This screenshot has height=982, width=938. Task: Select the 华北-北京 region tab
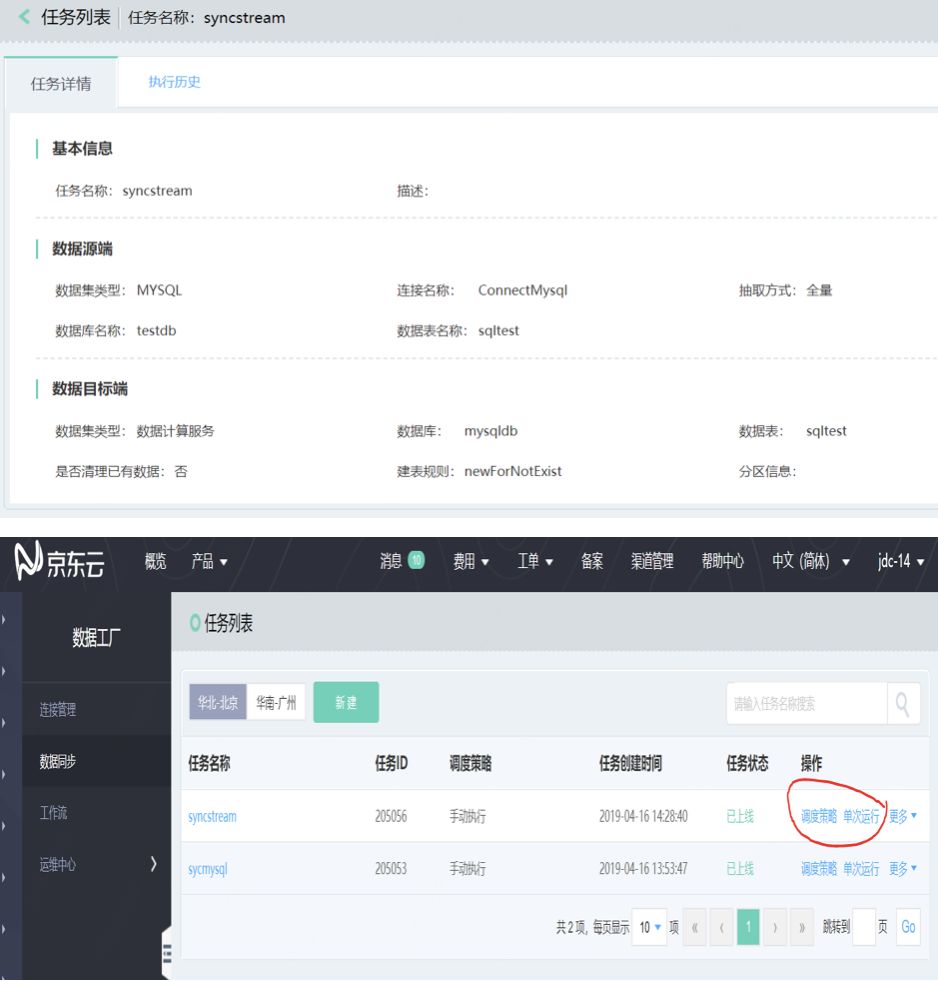pyautogui.click(x=218, y=702)
